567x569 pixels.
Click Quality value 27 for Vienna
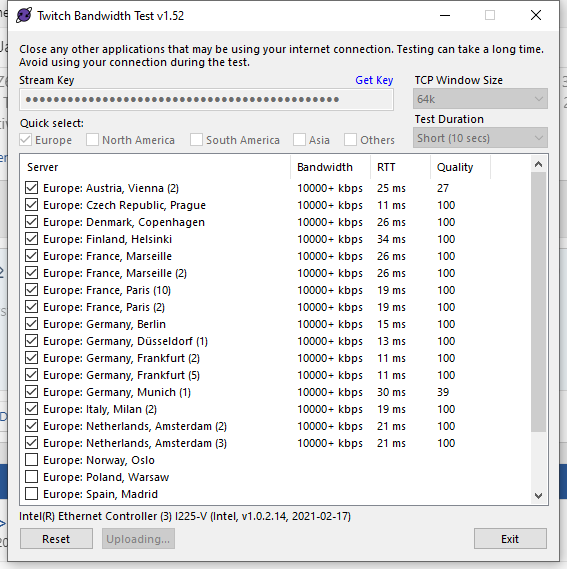click(x=443, y=188)
